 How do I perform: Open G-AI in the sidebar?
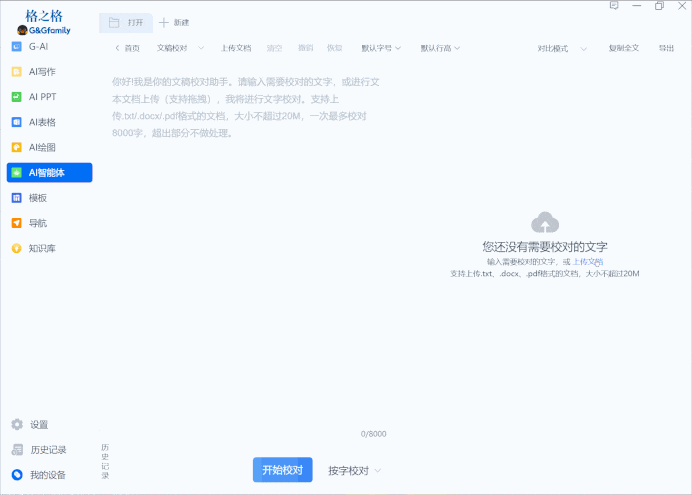tap(40, 46)
